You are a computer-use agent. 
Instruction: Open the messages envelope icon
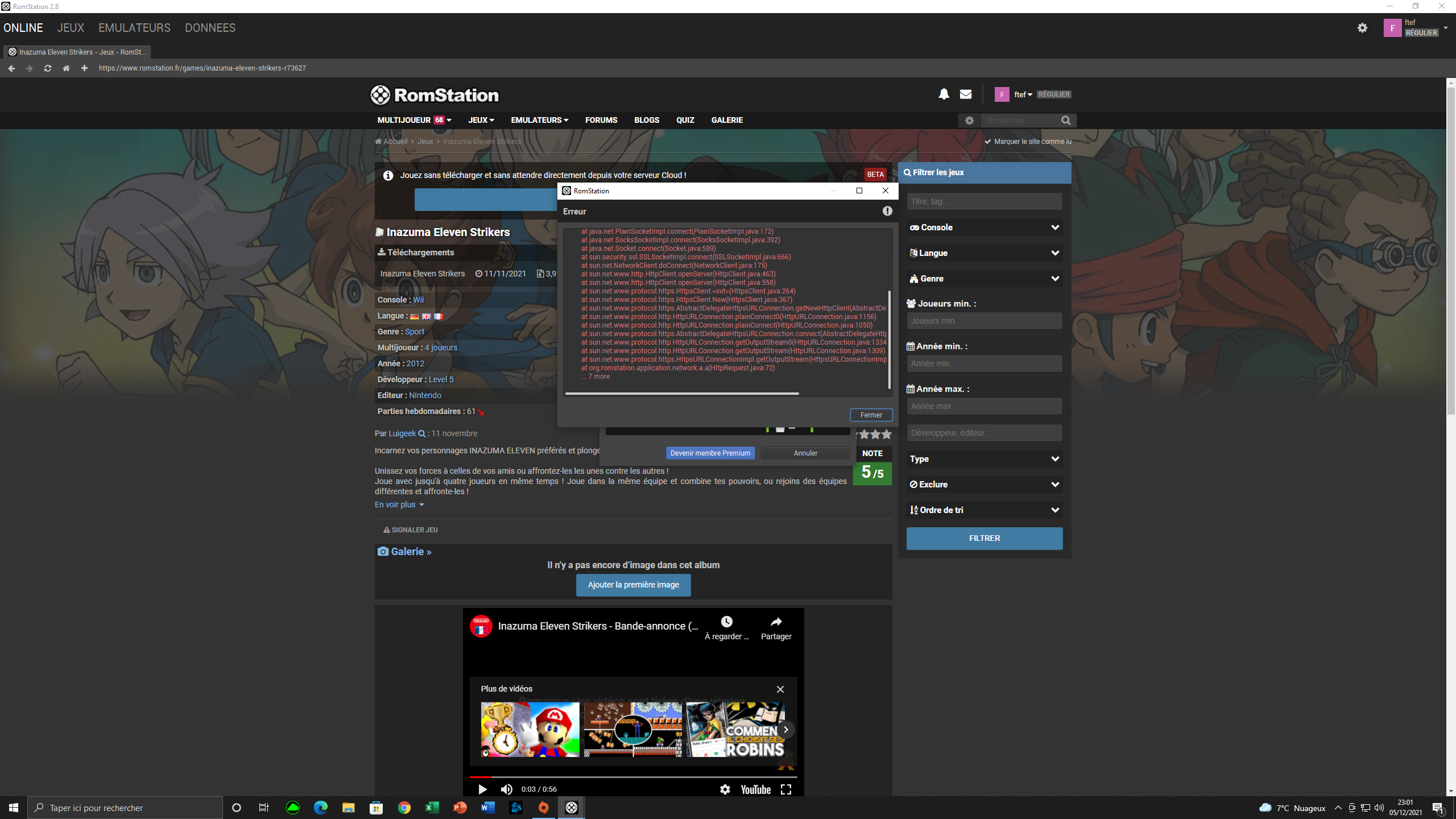966,94
